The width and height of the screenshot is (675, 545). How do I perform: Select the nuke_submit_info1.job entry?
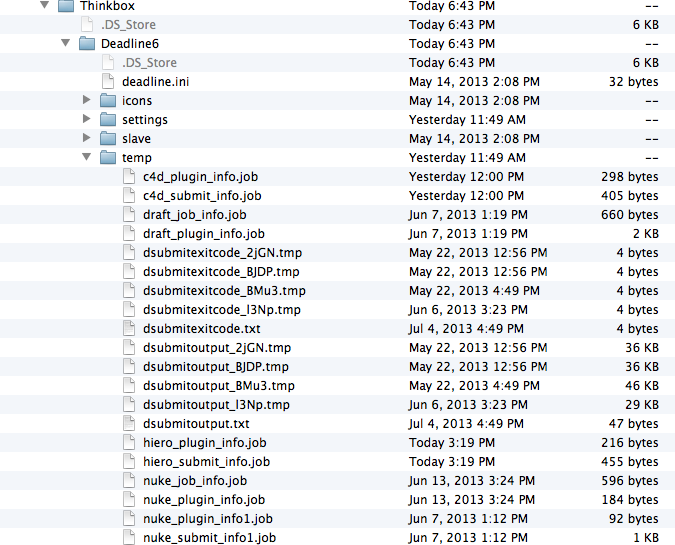[209, 538]
